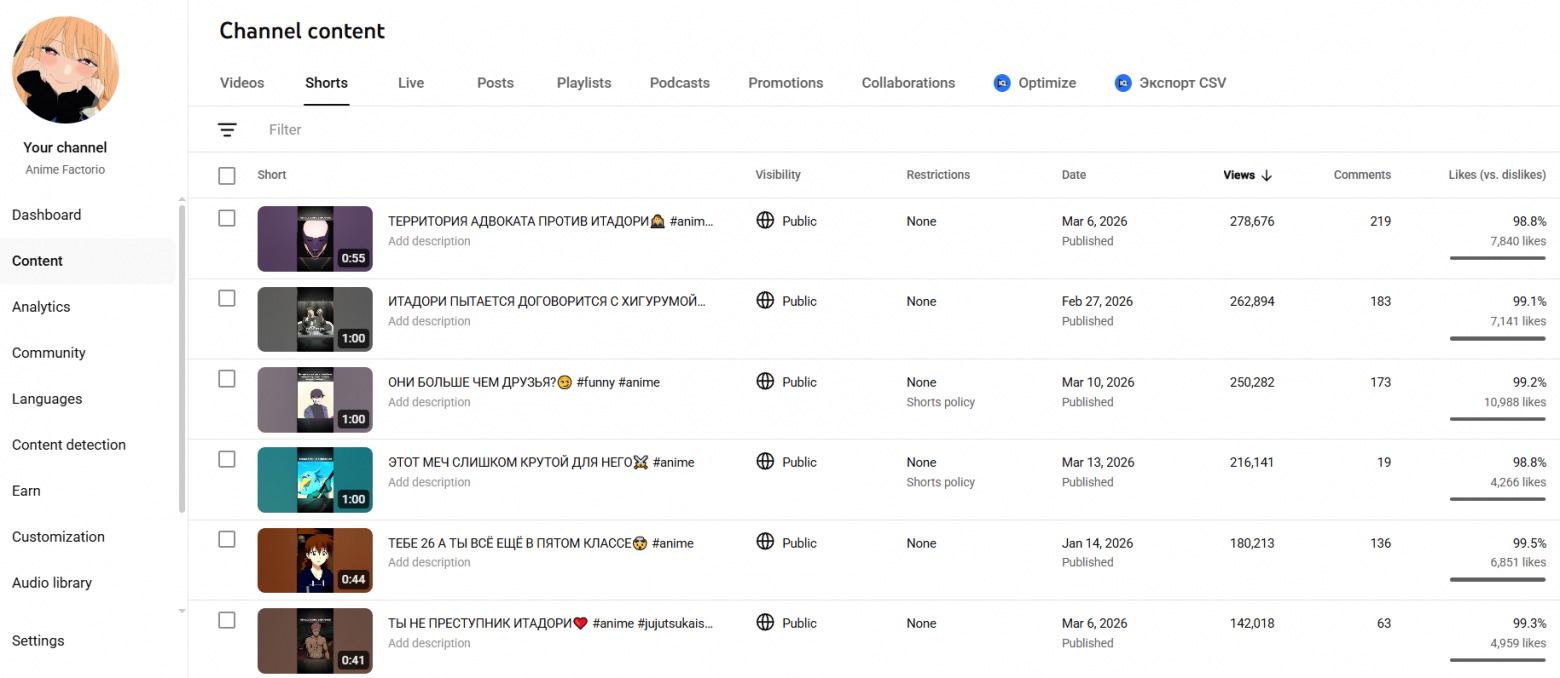Tick the select-all checkbox in header
The width and height of the screenshot is (1560, 678).
coord(227,176)
